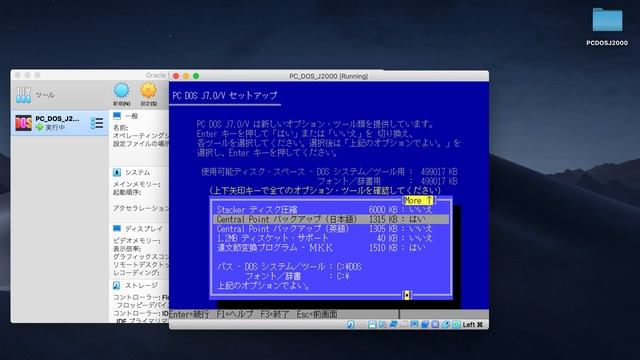The image size is (640, 360).
Task: Open the PCDOSJ2000 folder on the desktop
Action: click(x=607, y=20)
